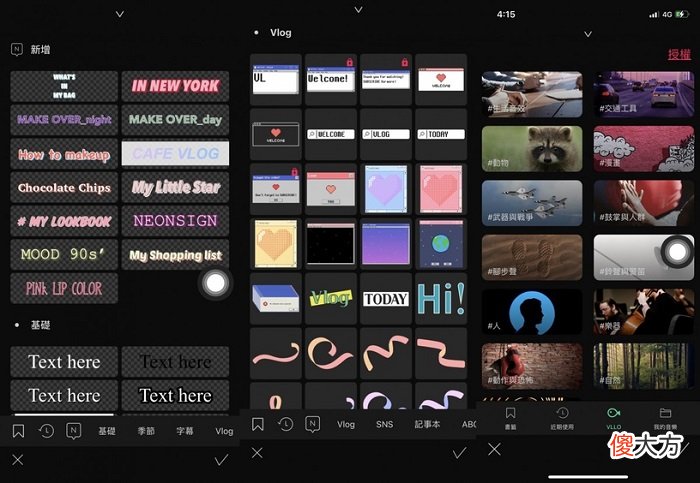Image resolution: width=700 pixels, height=483 pixels.
Task: Choose NEONSIGN text style
Action: tap(175, 221)
